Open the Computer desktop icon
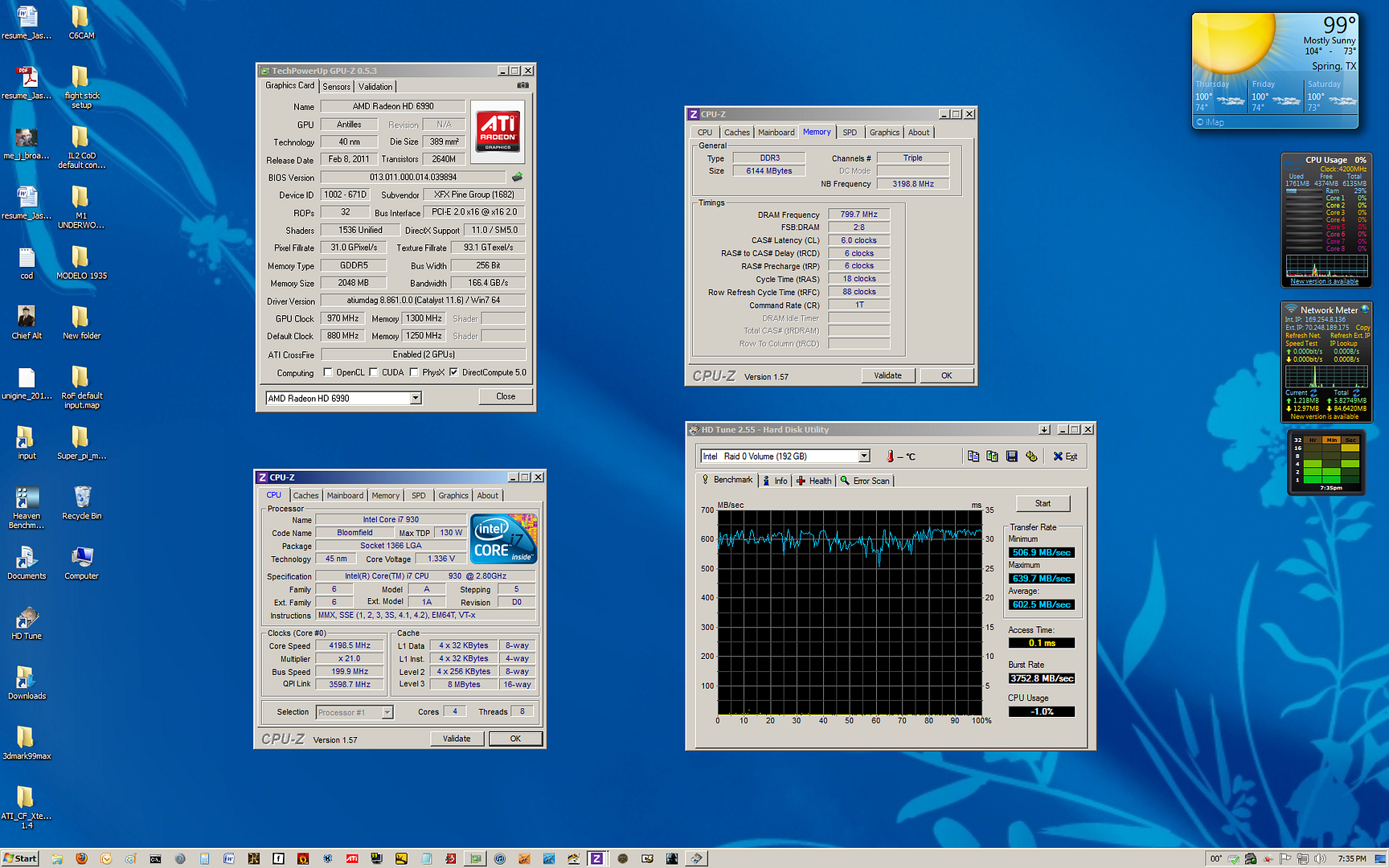This screenshot has height=868, width=1389. 81,563
